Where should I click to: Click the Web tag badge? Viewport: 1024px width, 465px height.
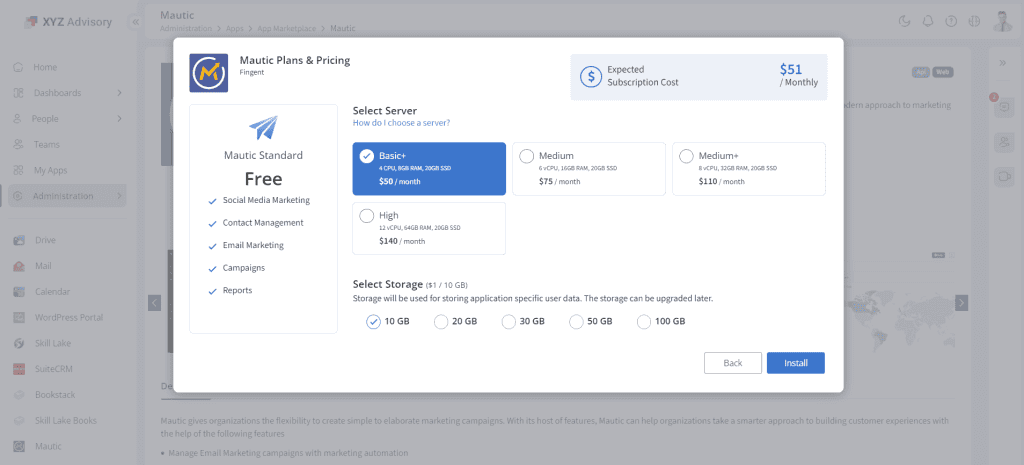pos(942,72)
